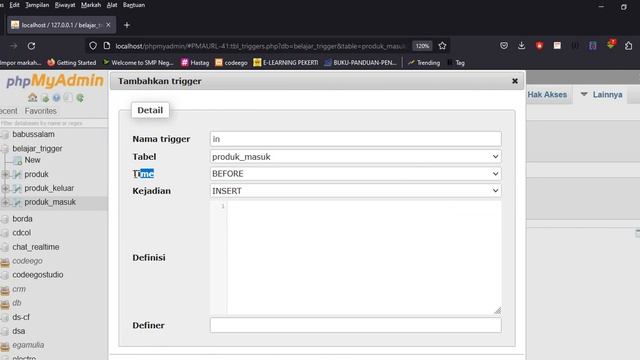The width and height of the screenshot is (640, 360).
Task: Click the database filter box in sidebar
Action: tap(53, 123)
